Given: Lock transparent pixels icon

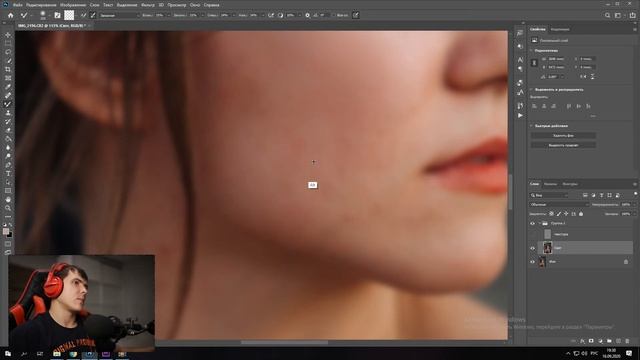Looking at the screenshot, I should click(551, 213).
